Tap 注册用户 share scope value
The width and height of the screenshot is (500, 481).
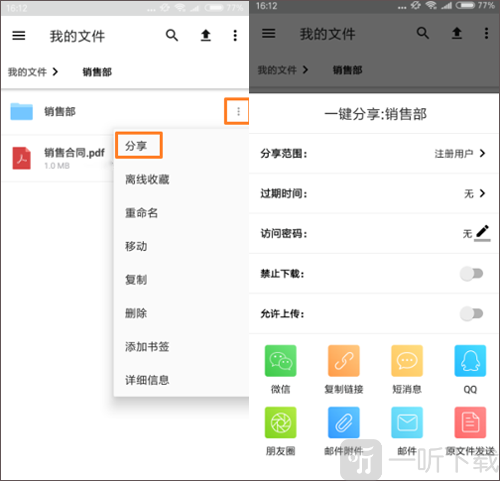[x=454, y=154]
